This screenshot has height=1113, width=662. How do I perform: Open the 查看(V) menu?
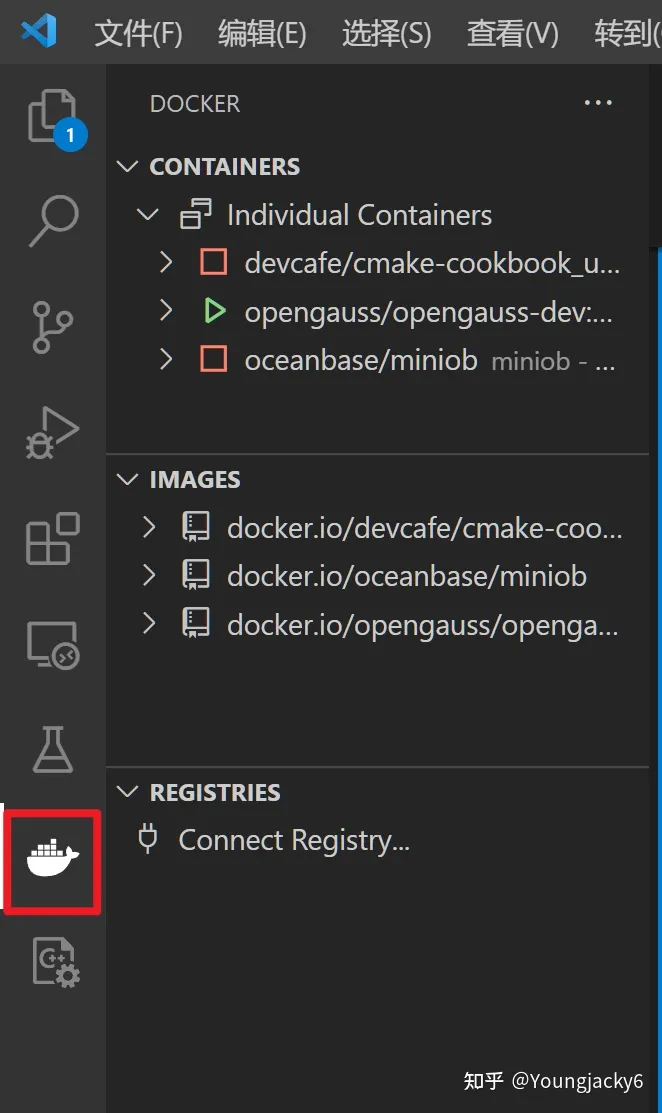512,32
